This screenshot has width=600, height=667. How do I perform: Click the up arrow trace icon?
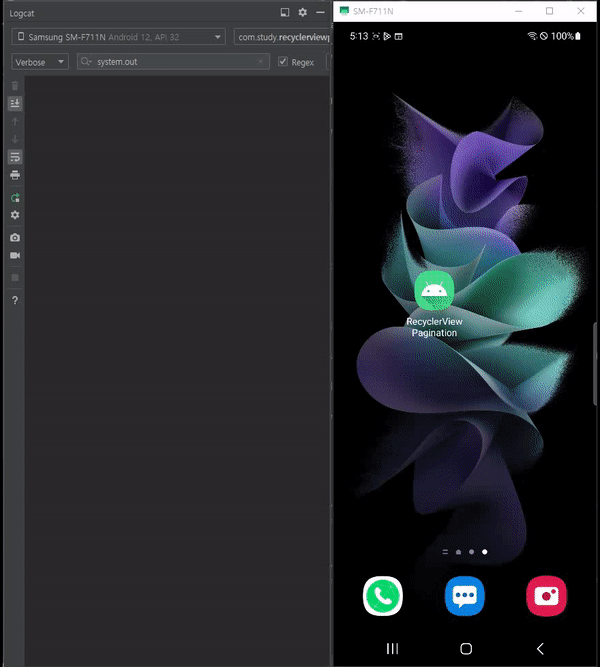pyautogui.click(x=15, y=122)
